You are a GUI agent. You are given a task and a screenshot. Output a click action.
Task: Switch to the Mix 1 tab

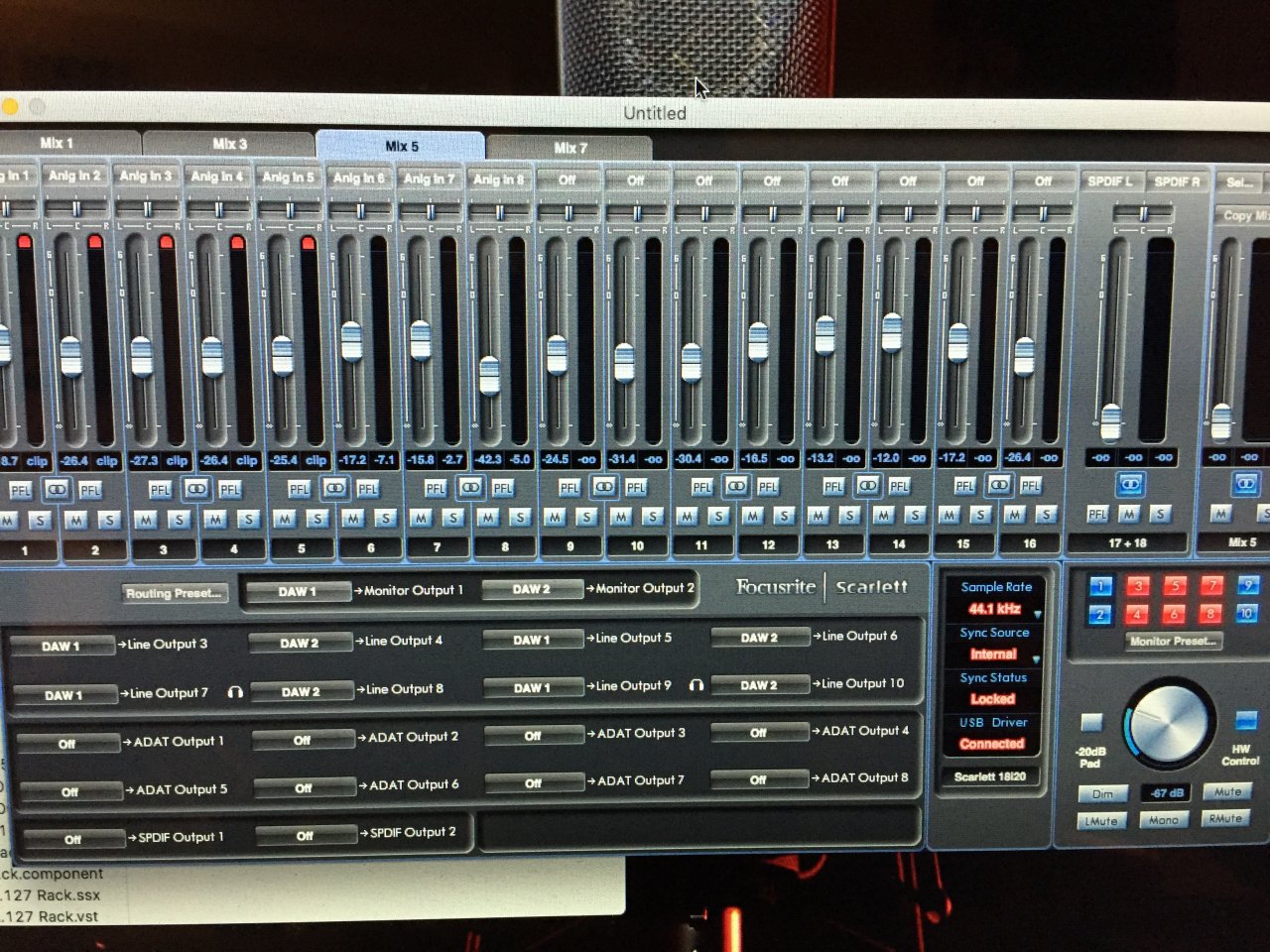point(57,143)
